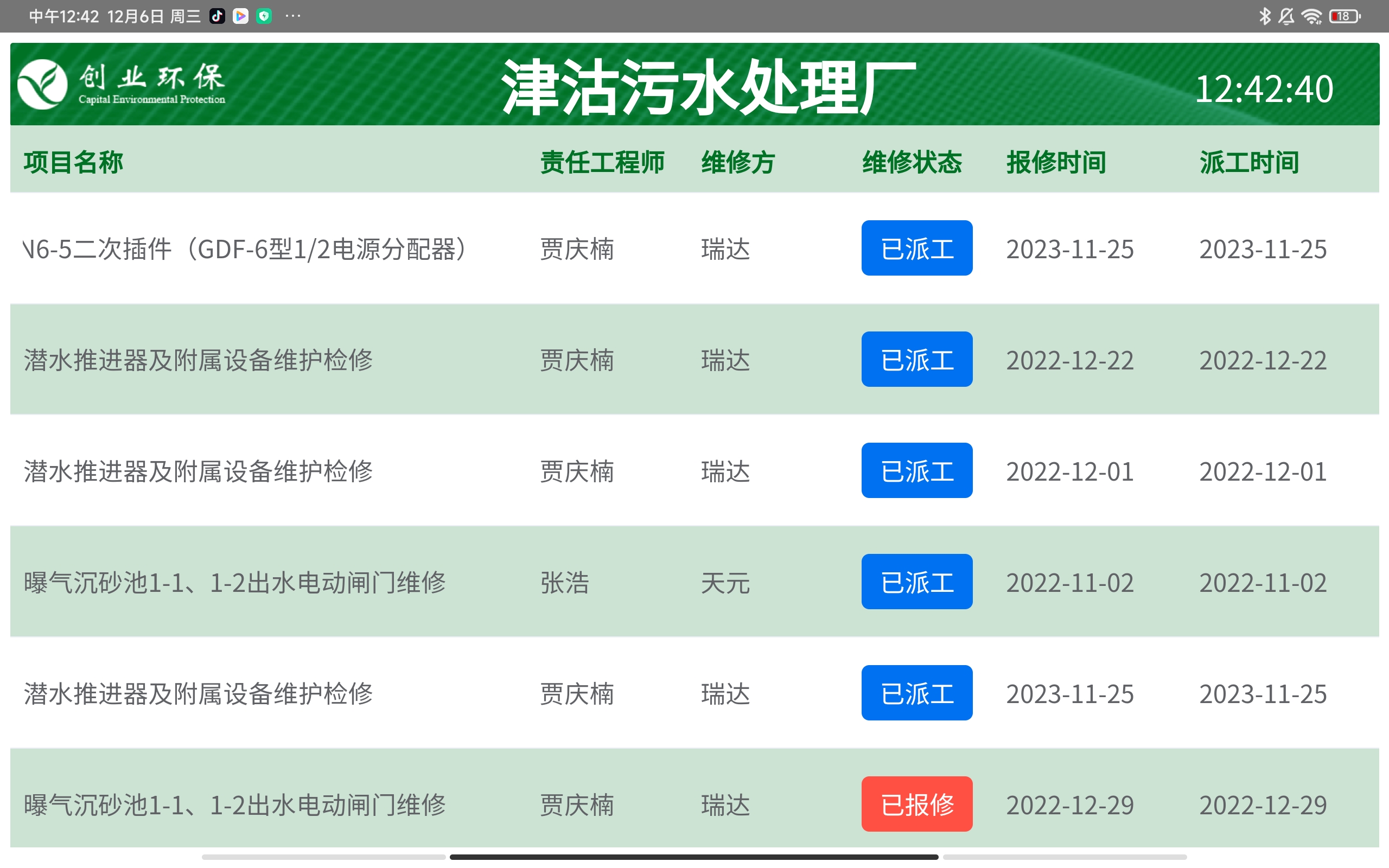The image size is (1389, 868).
Task: Tap the green shield notification icon
Action: tap(264, 16)
